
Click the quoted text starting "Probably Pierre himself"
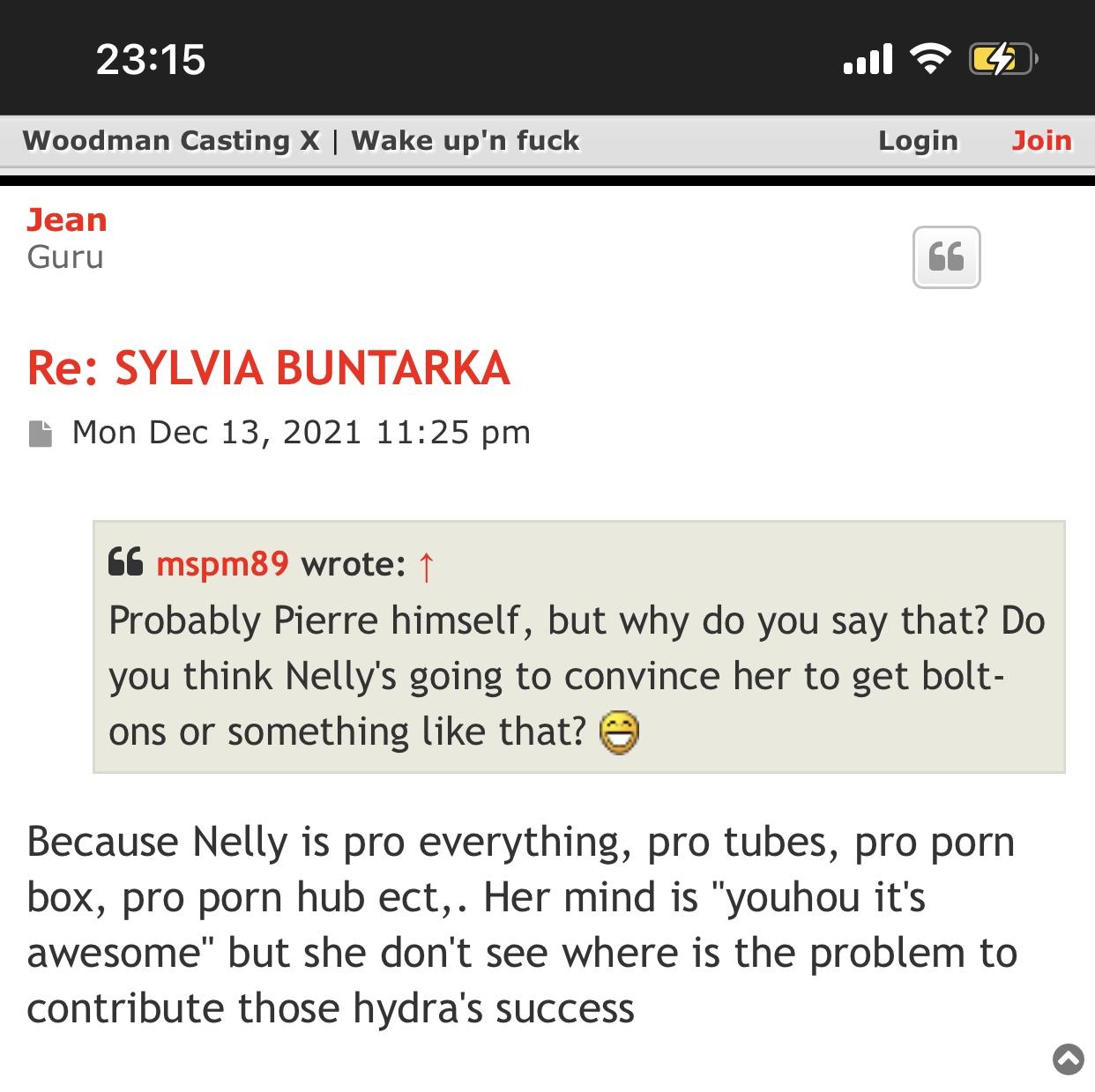coord(576,676)
